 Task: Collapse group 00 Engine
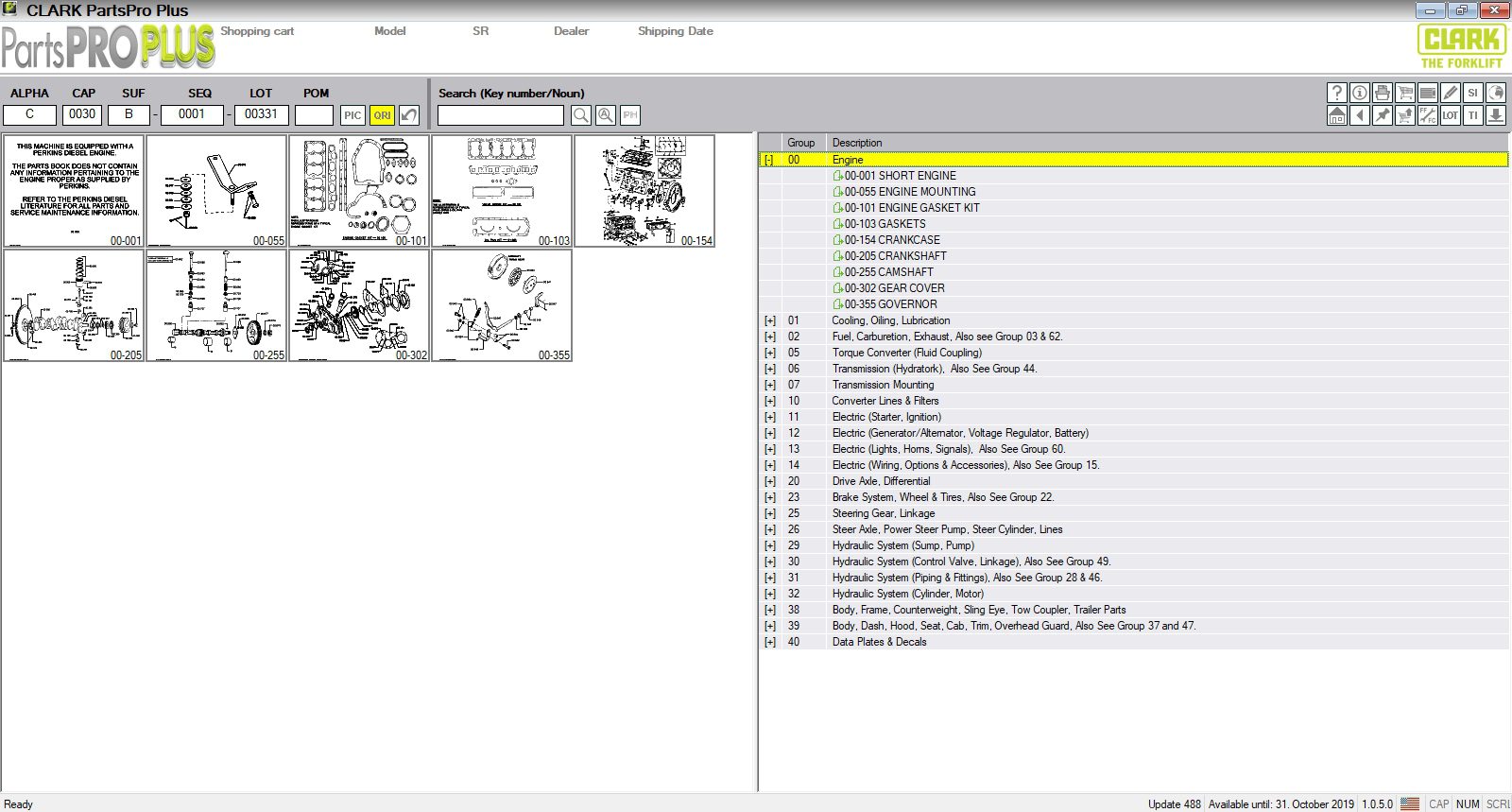click(x=769, y=160)
